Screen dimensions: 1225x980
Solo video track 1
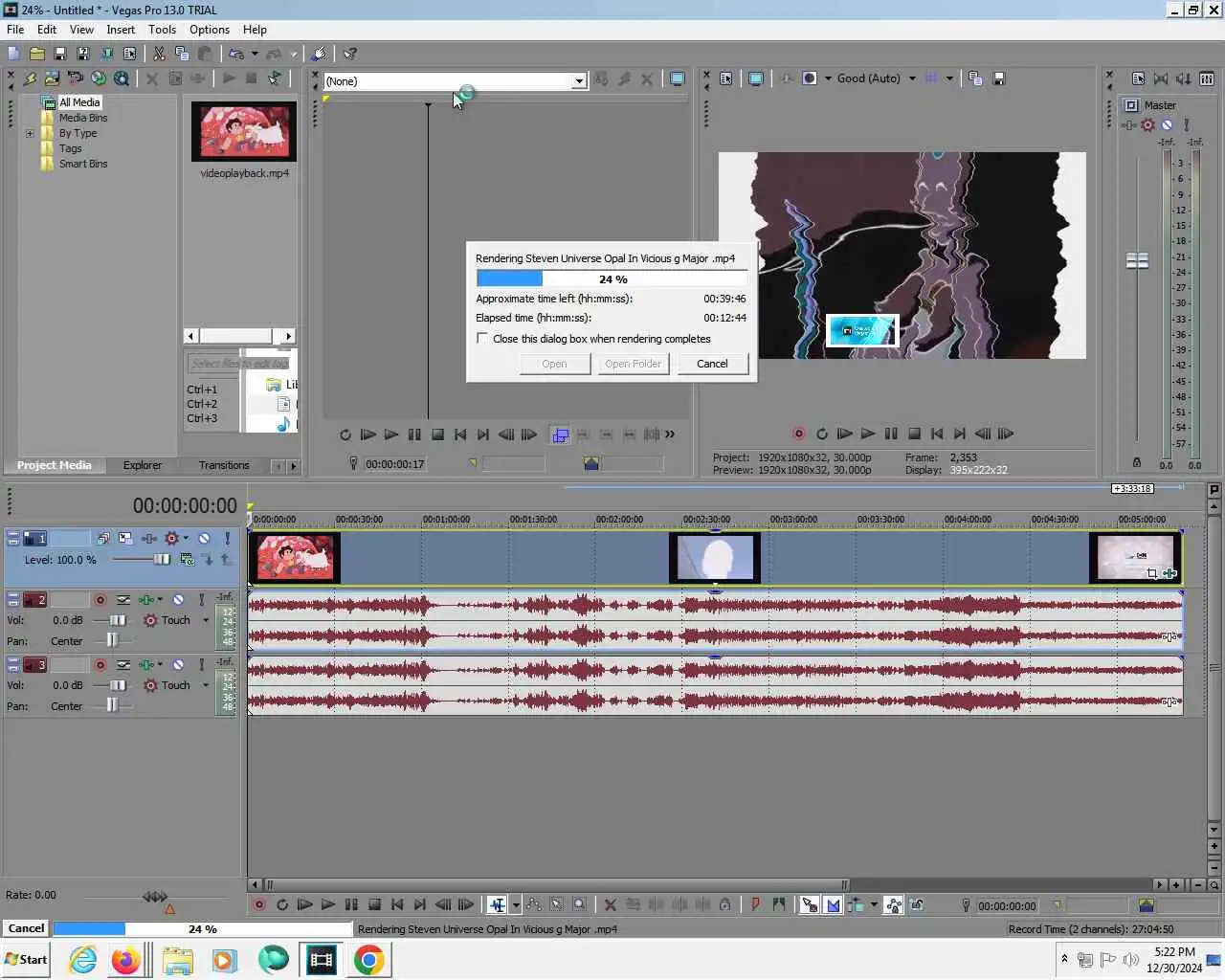click(x=227, y=538)
